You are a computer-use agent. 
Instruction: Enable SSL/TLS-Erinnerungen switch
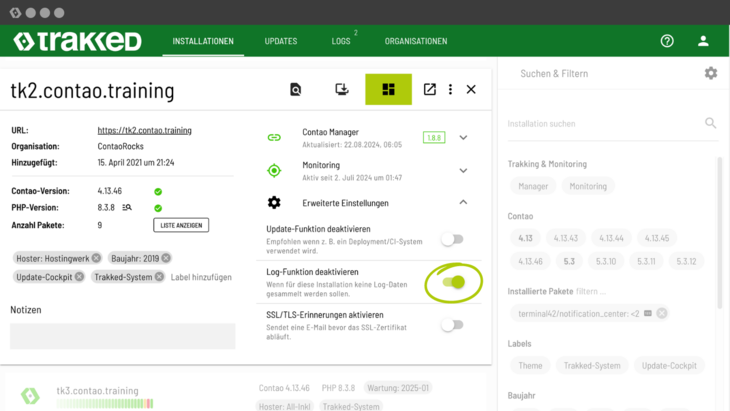453,325
